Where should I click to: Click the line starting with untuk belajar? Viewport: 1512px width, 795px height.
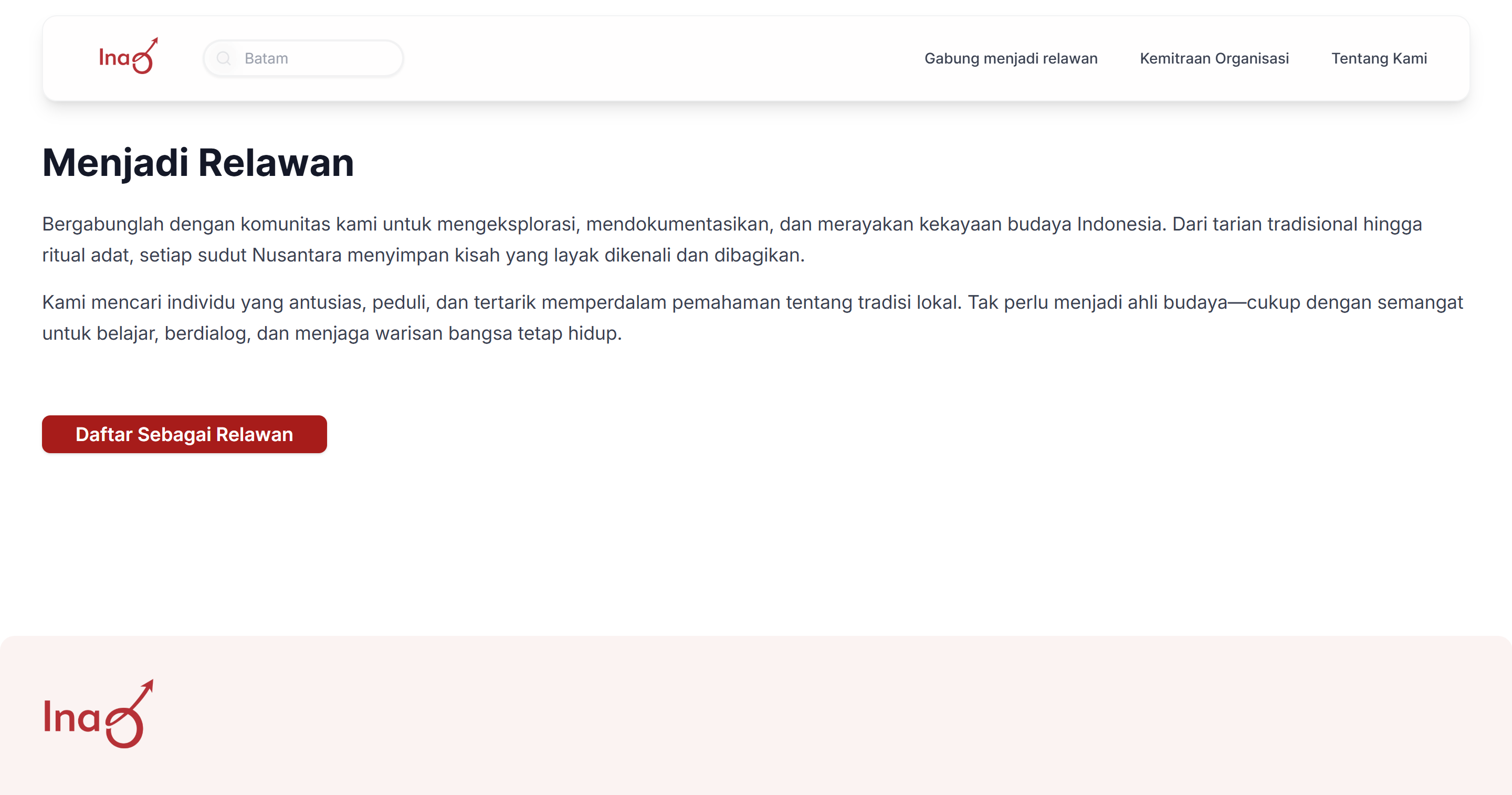[x=332, y=333]
